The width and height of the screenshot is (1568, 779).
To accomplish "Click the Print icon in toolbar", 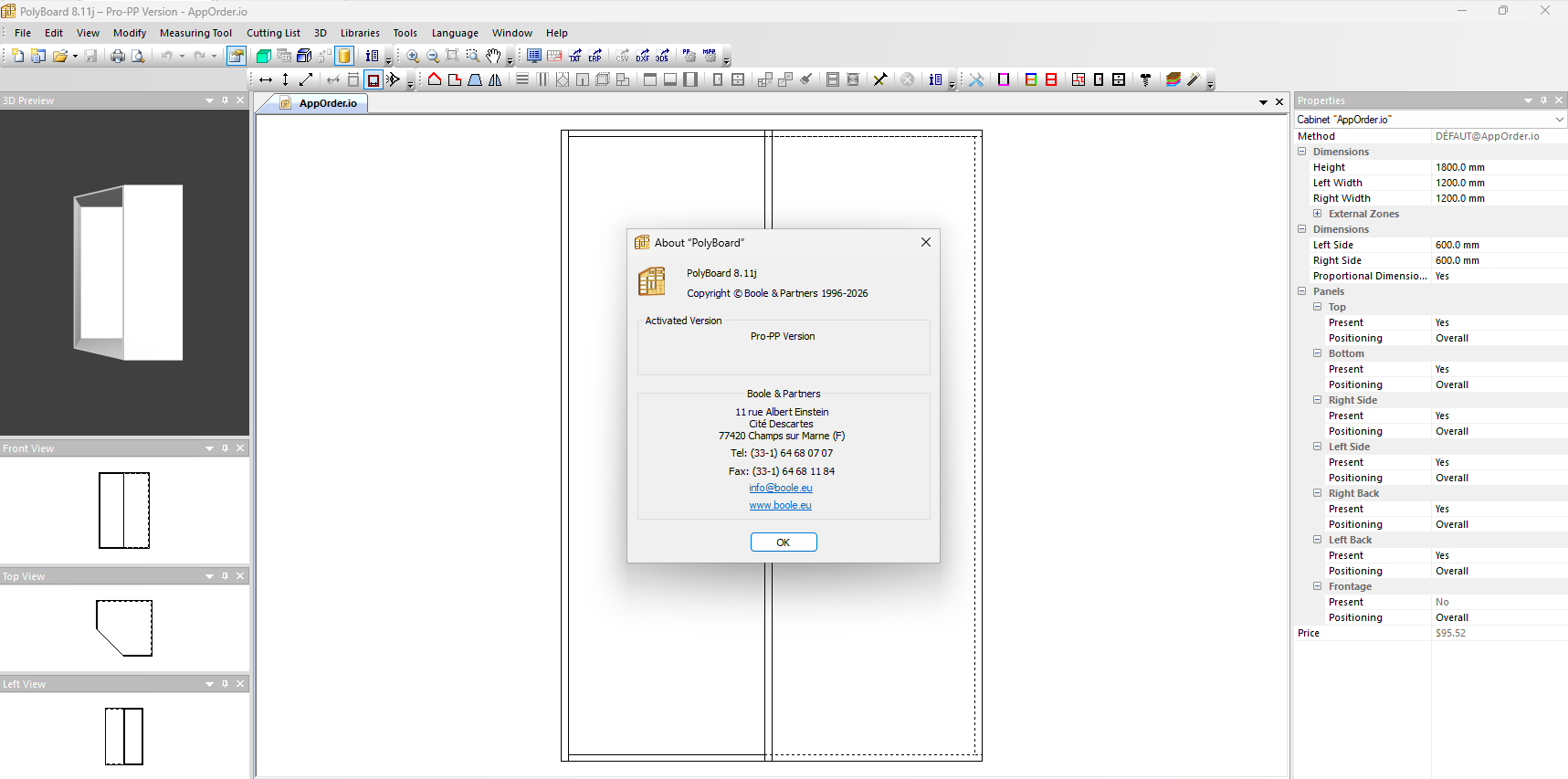I will 118,56.
